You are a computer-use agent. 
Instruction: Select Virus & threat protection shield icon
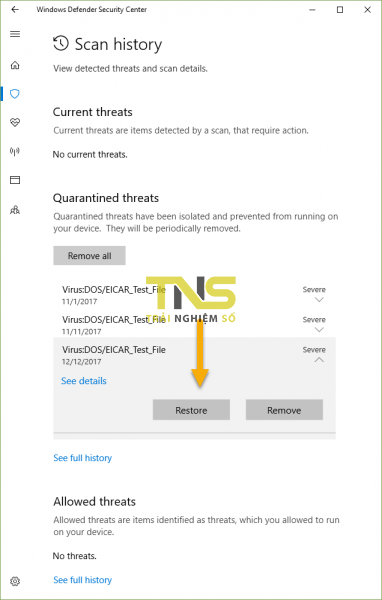point(15,94)
